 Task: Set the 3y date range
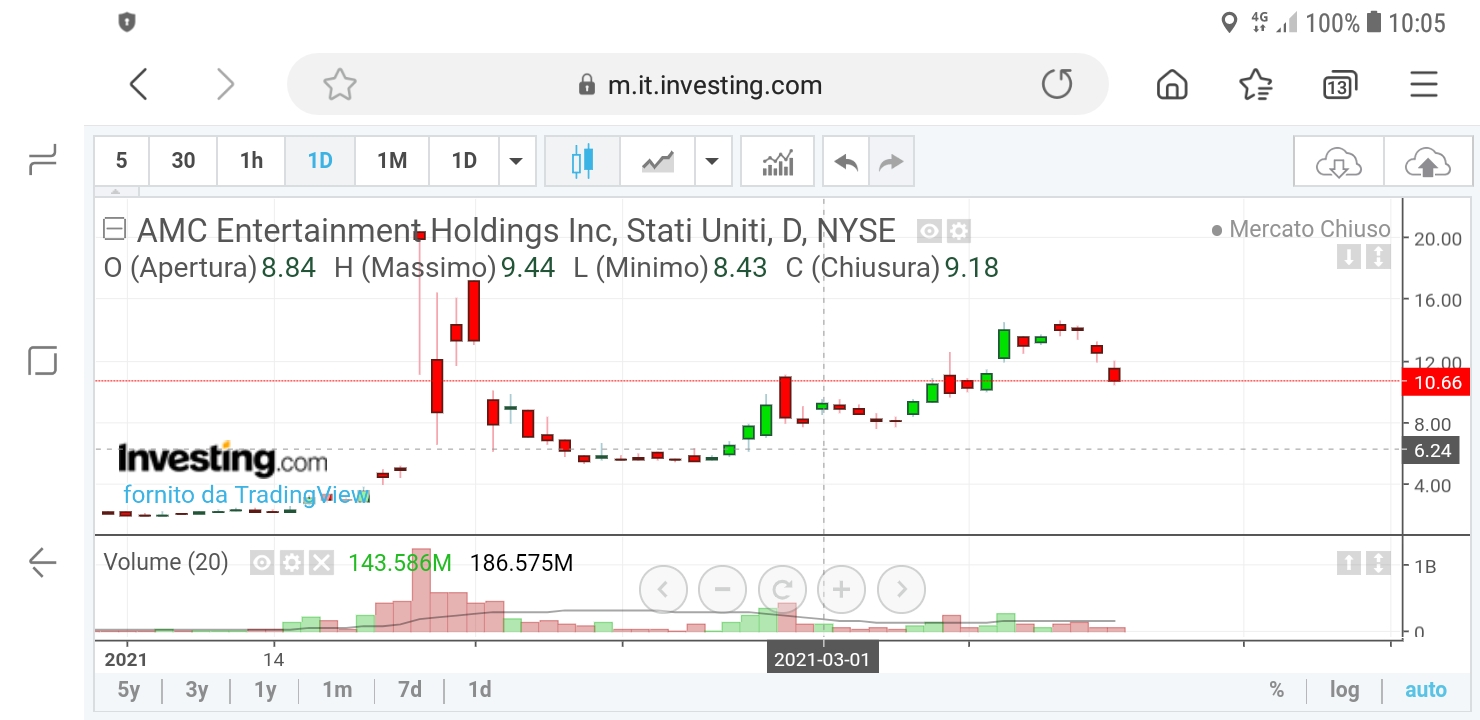197,689
